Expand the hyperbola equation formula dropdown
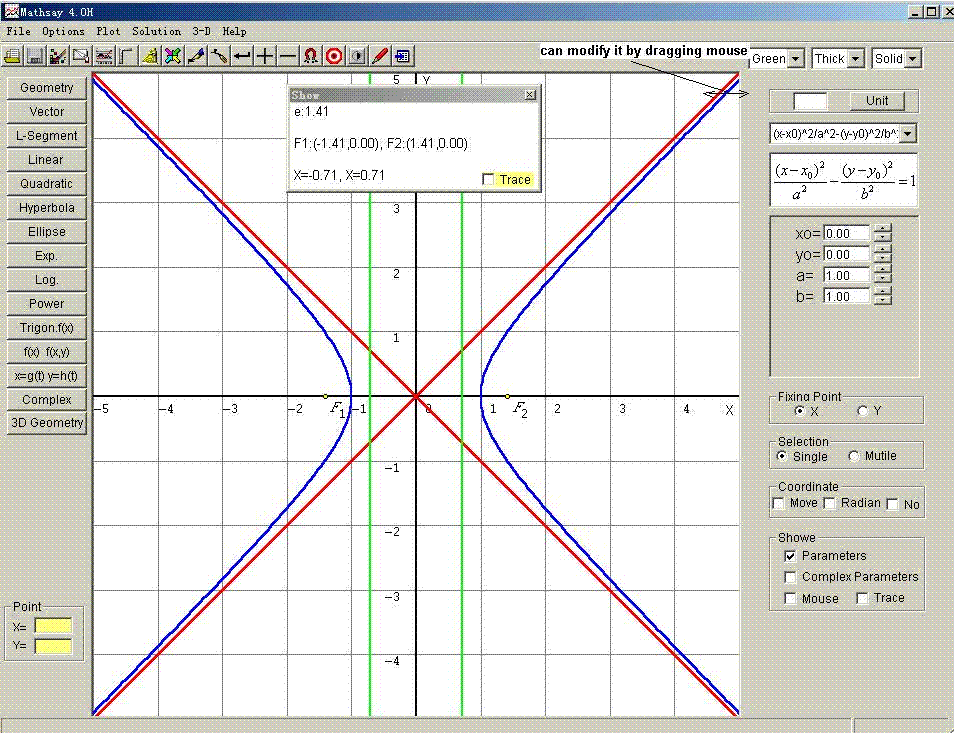This screenshot has width=954, height=733. point(907,133)
